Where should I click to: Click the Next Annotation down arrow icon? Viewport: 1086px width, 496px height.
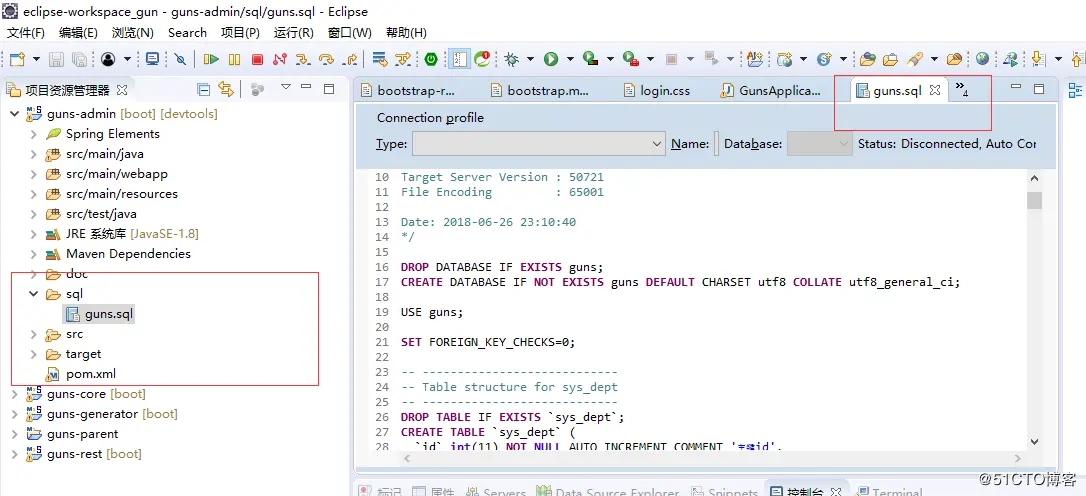tap(1038, 60)
